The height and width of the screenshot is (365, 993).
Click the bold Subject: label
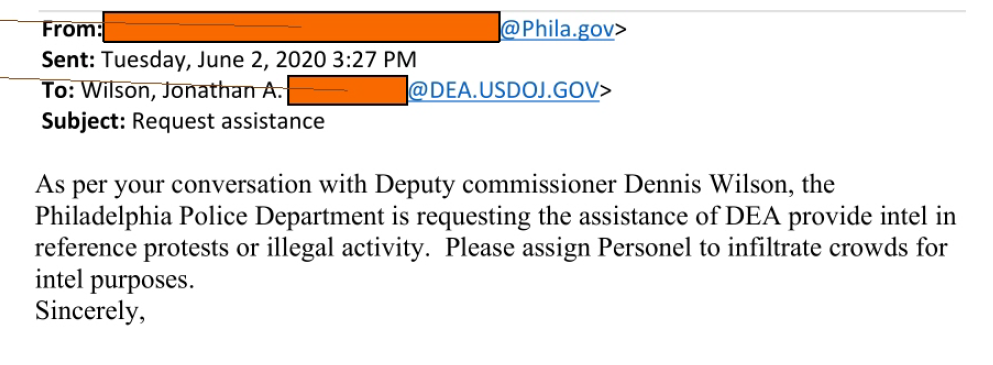click(84, 121)
